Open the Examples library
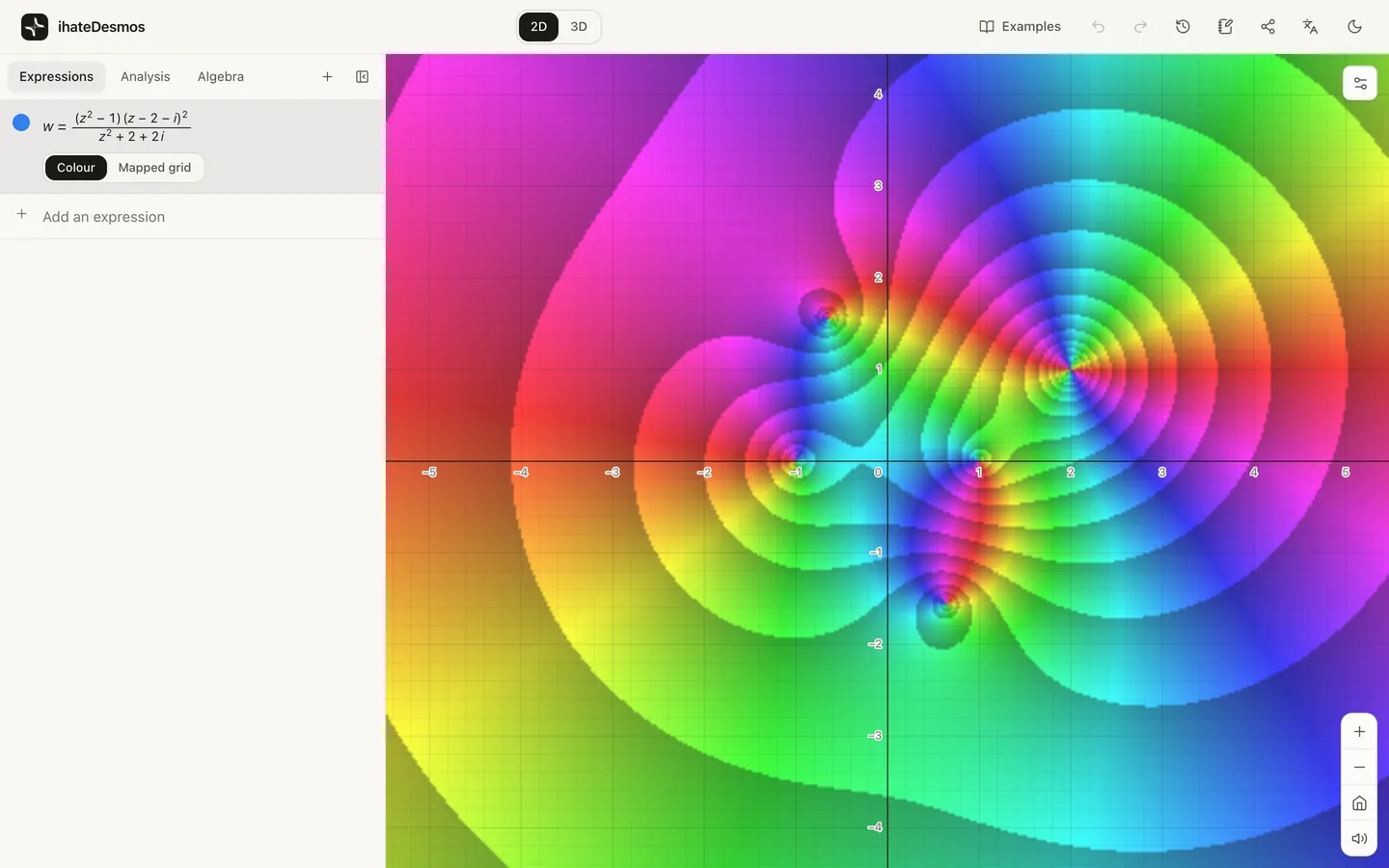This screenshot has width=1389, height=868. tap(1020, 27)
